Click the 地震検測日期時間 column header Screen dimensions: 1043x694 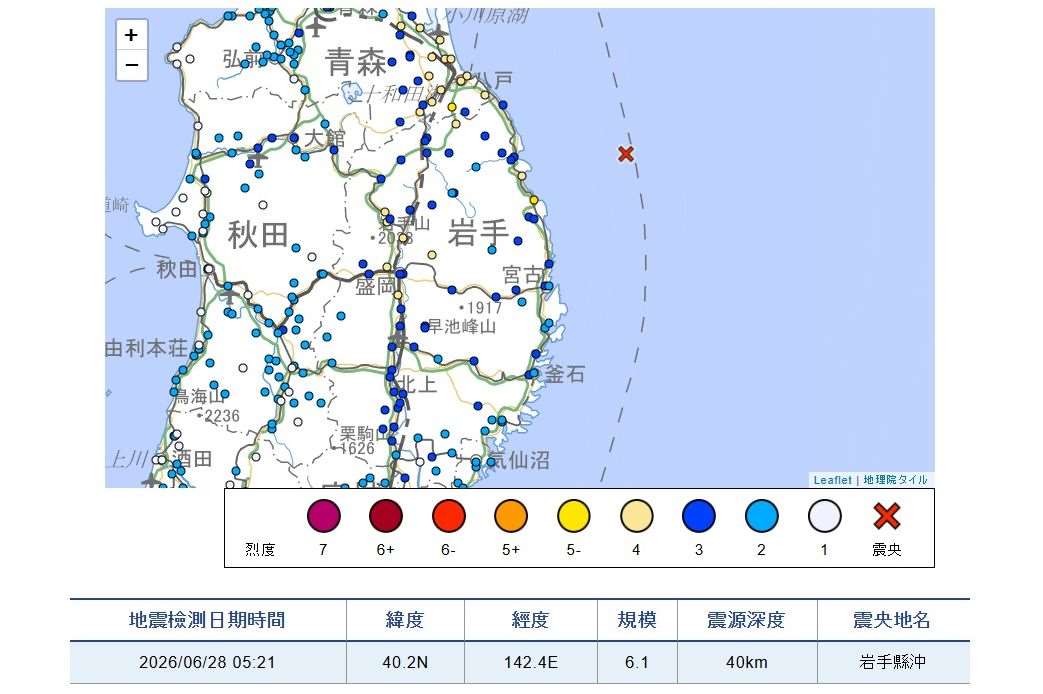207,620
